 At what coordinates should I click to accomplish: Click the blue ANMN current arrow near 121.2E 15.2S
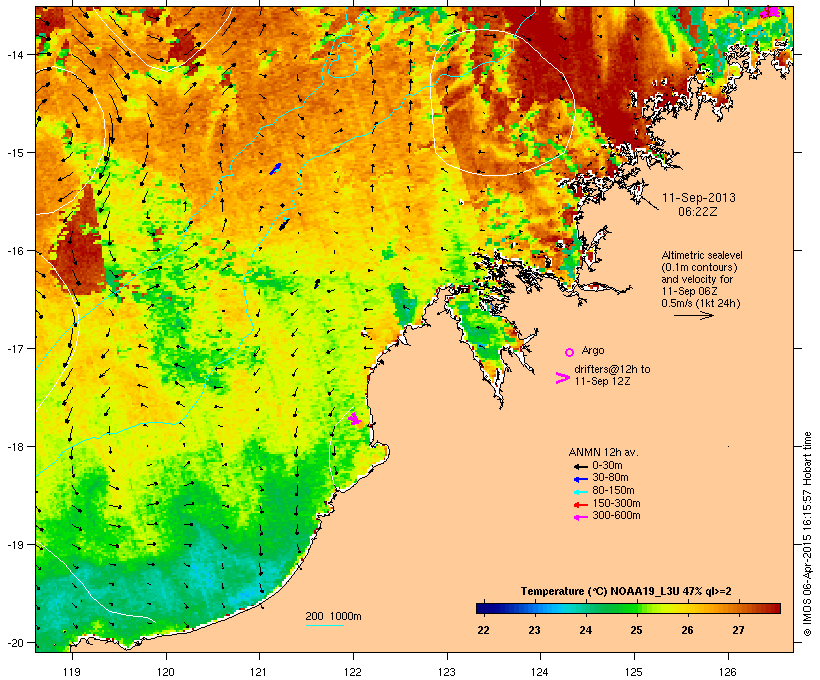coord(275,168)
